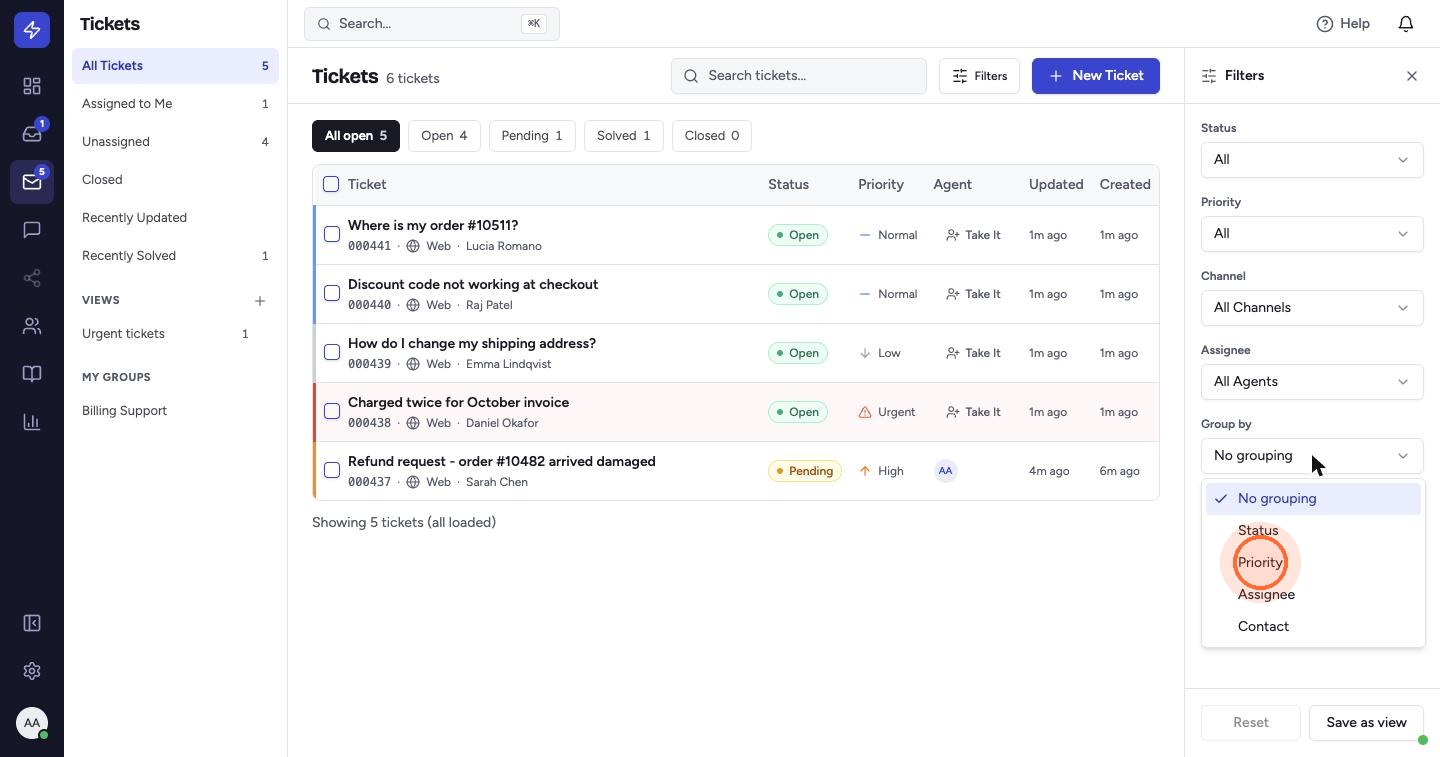Open Unassigned ticket list
Screen dimensions: 1440x757
click(x=175, y=142)
